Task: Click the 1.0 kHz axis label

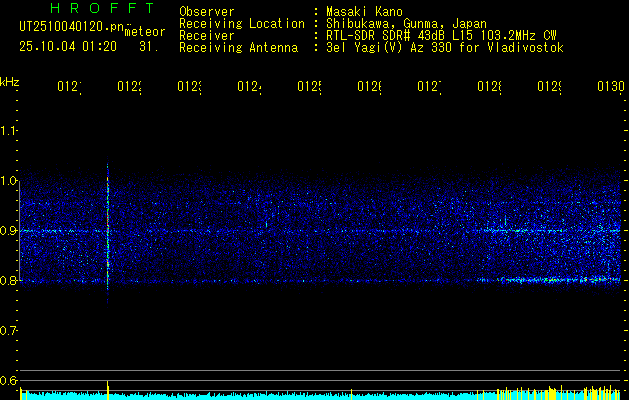Action: pyautogui.click(x=8, y=181)
